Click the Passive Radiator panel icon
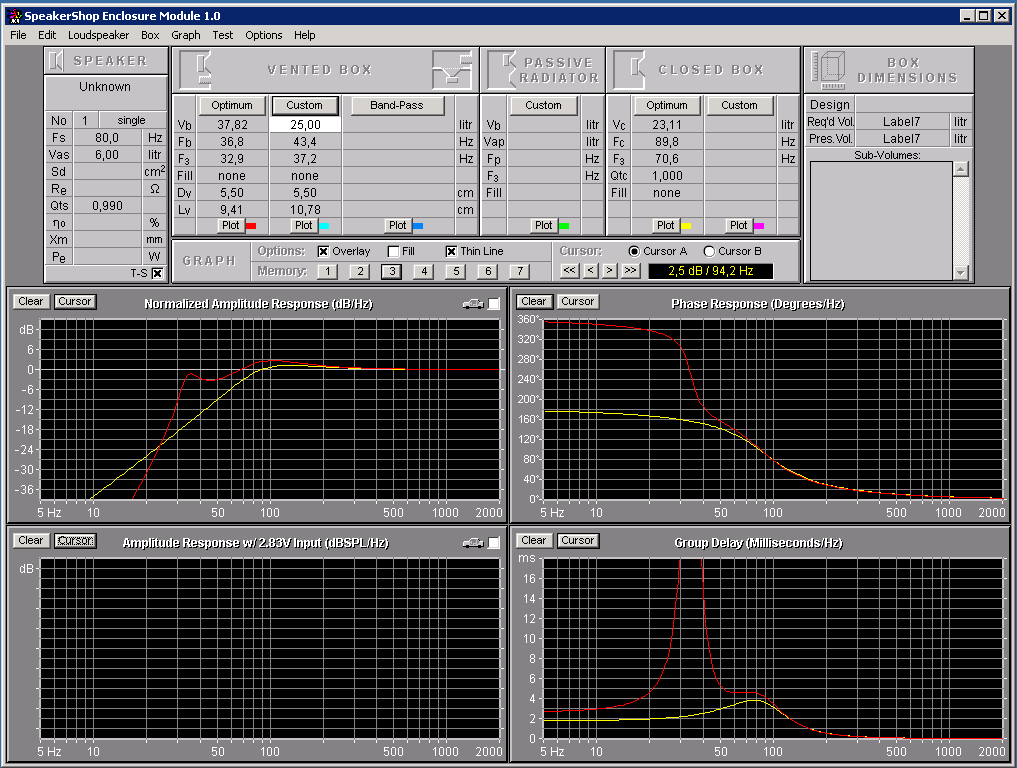Screen dimensions: 1017x768 [502, 69]
